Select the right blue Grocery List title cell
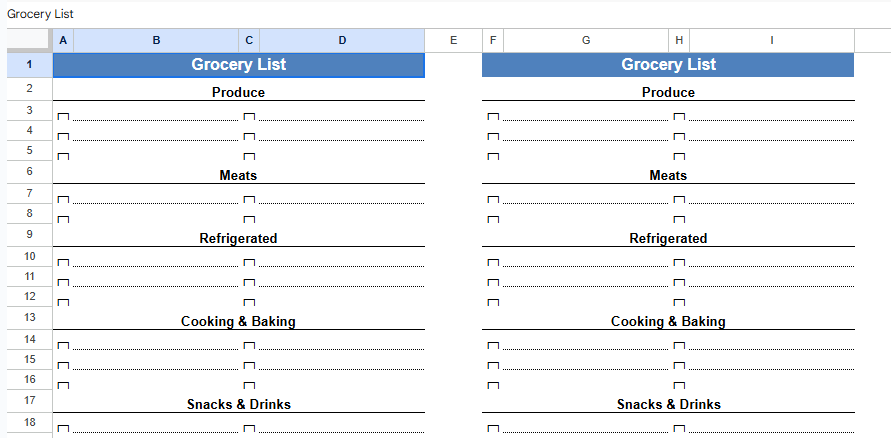The height and width of the screenshot is (438, 891). [x=668, y=65]
